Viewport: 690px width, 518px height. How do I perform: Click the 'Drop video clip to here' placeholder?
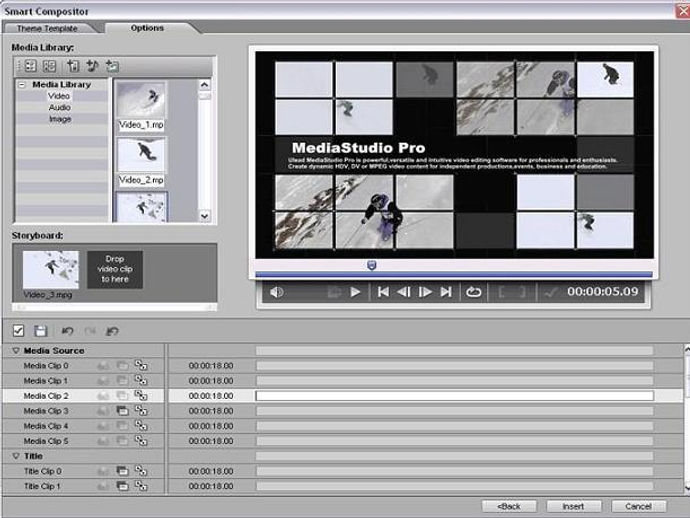tap(115, 269)
